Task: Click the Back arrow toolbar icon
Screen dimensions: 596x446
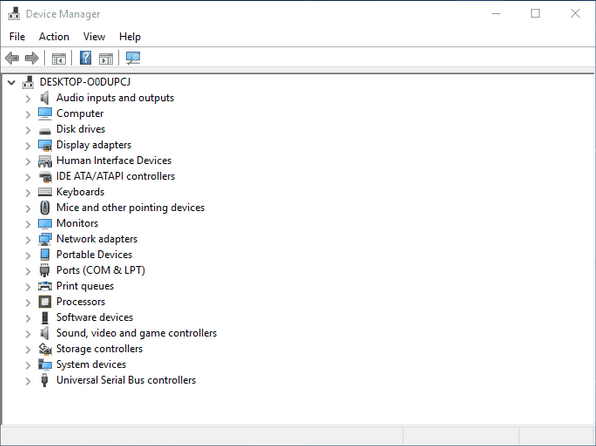Action: tap(12, 58)
